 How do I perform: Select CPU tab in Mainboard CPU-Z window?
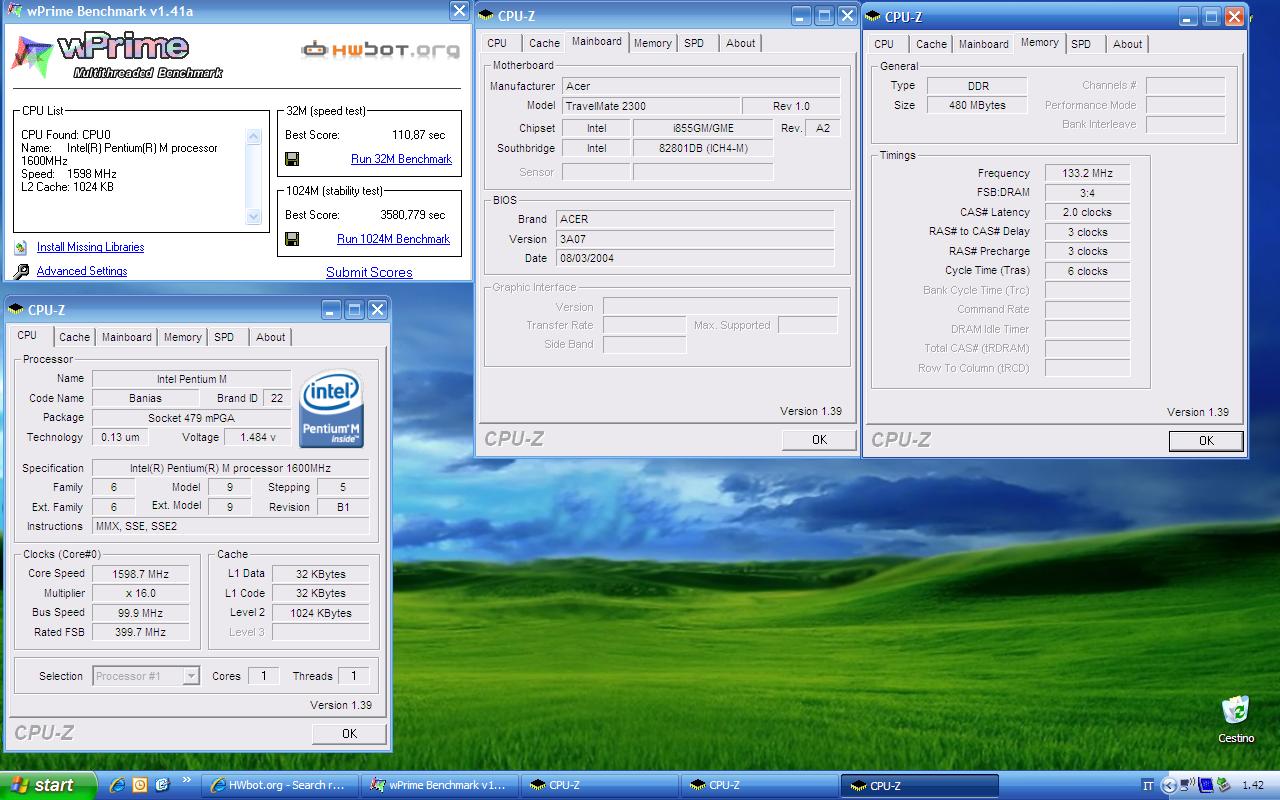point(497,43)
